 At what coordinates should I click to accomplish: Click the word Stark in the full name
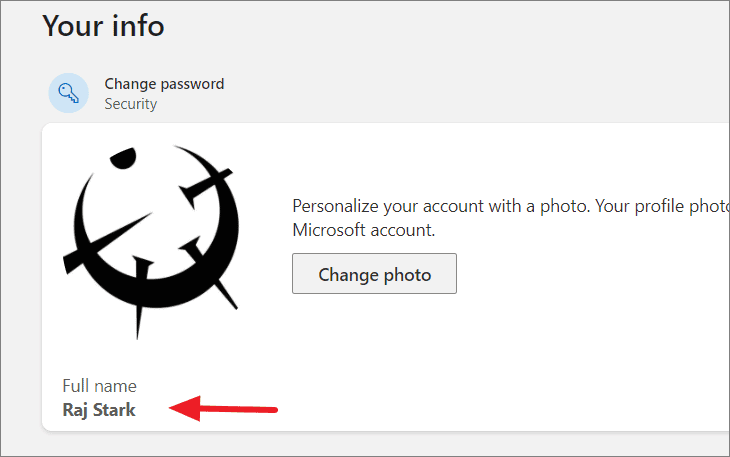coord(114,410)
